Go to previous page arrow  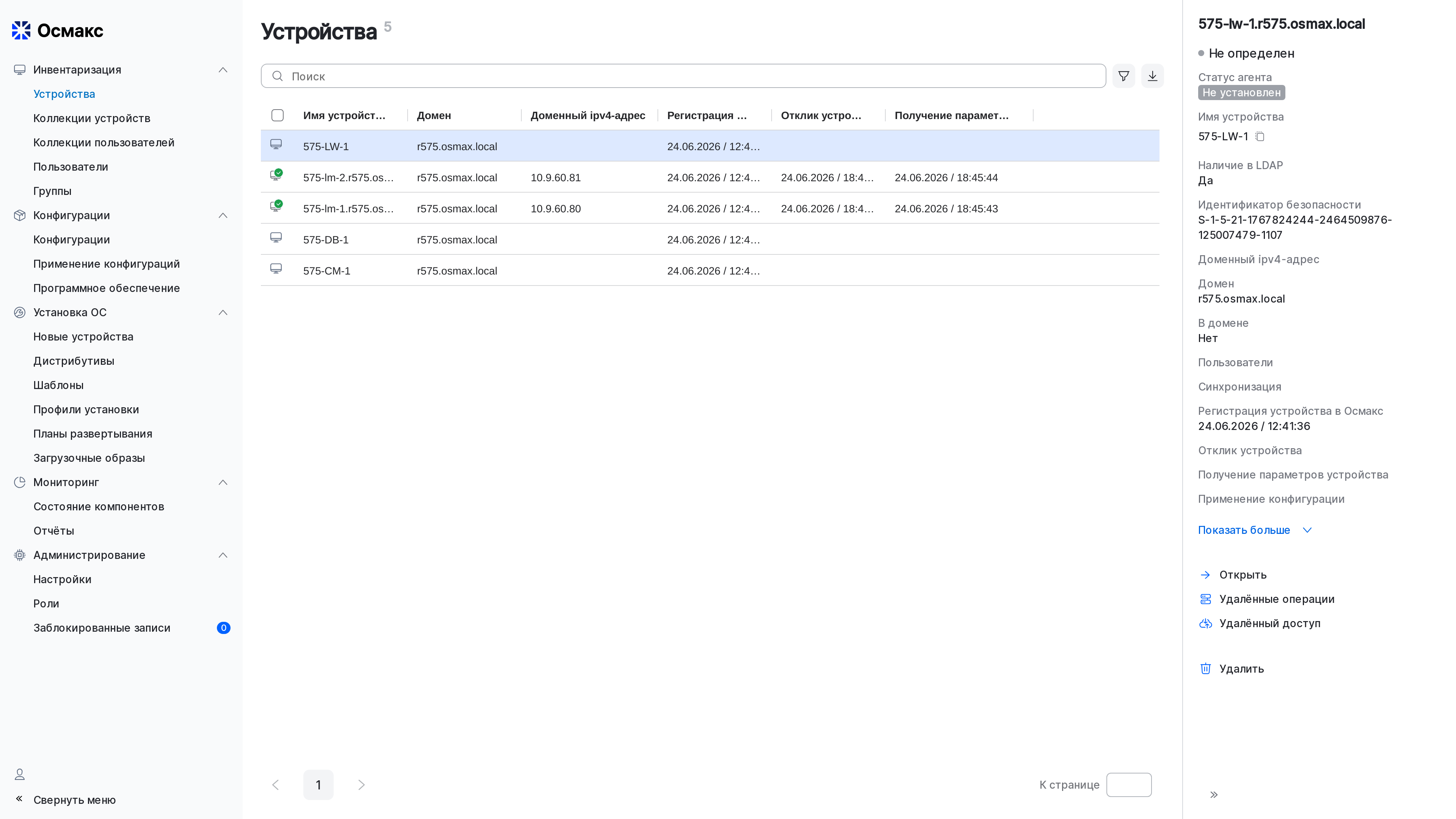point(276,784)
